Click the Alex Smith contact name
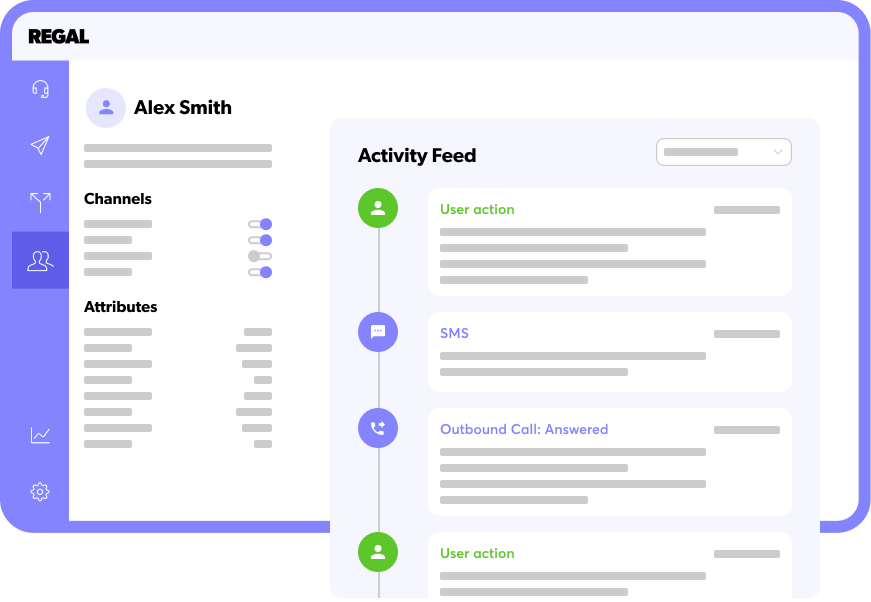This screenshot has width=871, height=602. [183, 108]
